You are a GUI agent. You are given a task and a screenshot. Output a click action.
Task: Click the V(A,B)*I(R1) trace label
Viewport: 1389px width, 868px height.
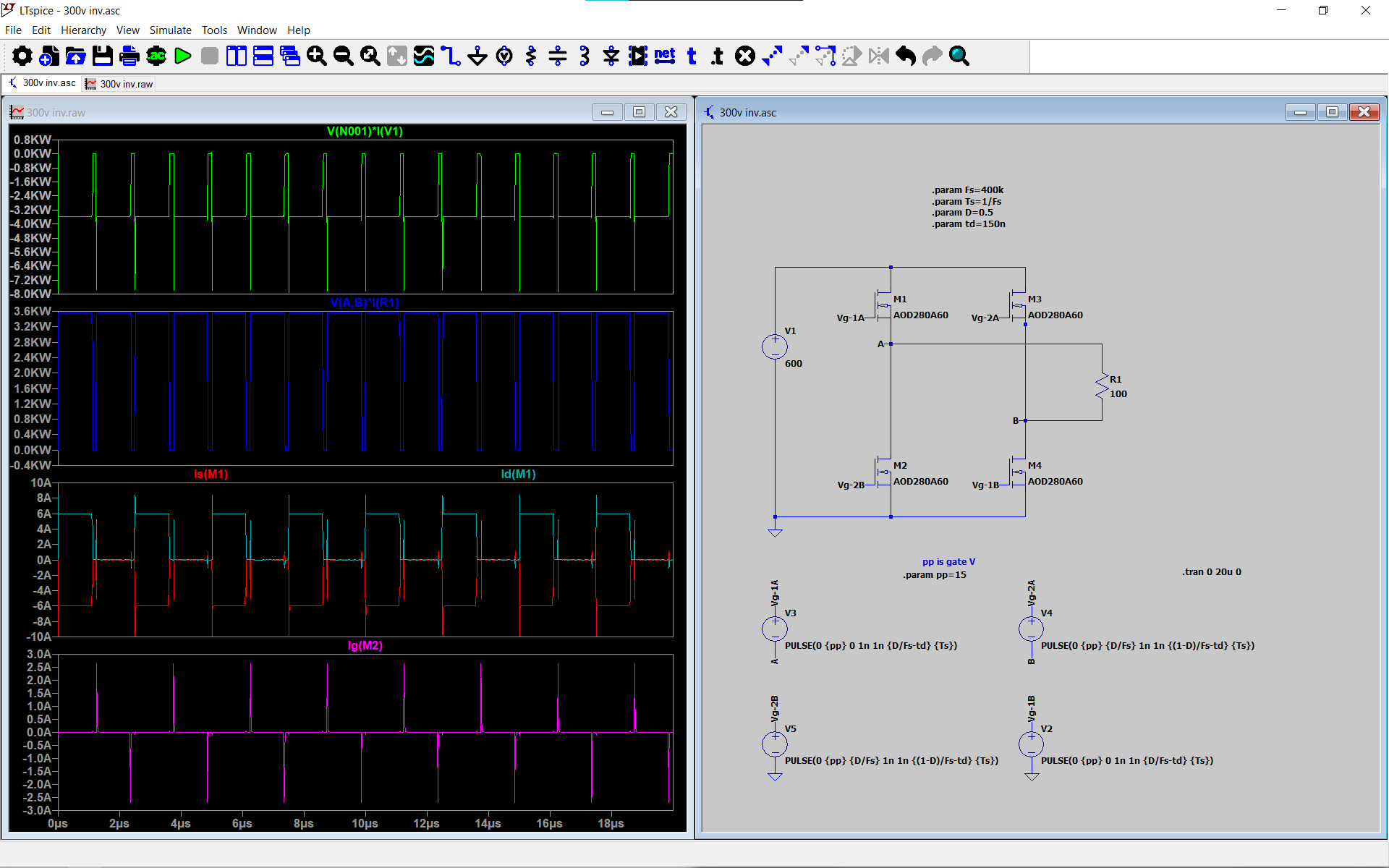point(365,302)
